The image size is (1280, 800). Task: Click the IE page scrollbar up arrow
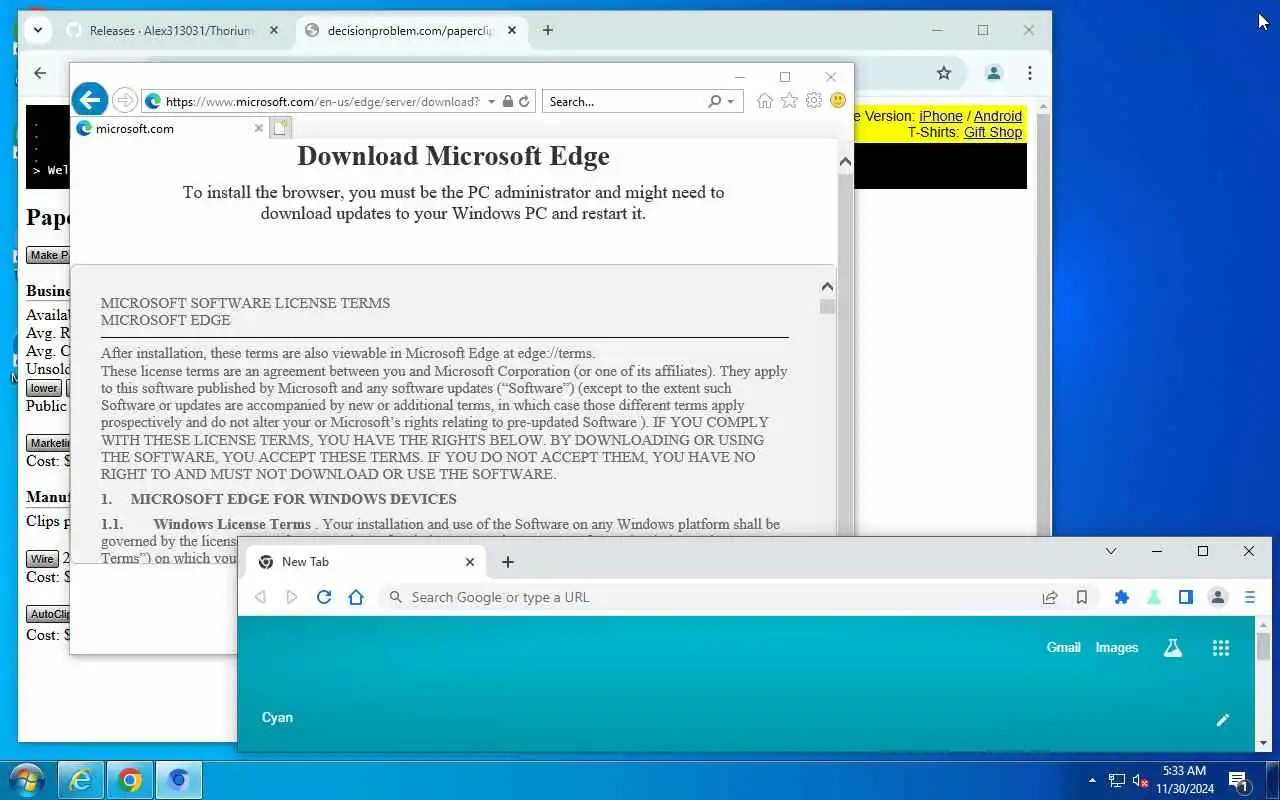845,161
